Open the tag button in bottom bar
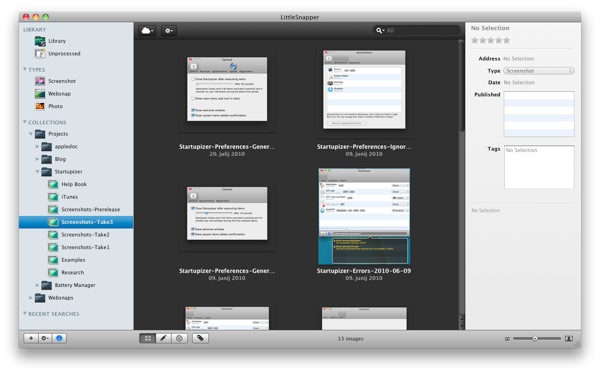Viewport: 600px width, 374px height. pos(200,338)
